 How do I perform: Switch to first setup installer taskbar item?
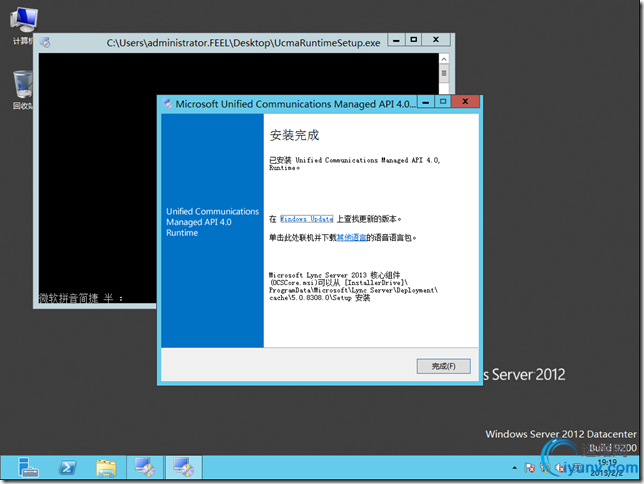pyautogui.click(x=145, y=467)
